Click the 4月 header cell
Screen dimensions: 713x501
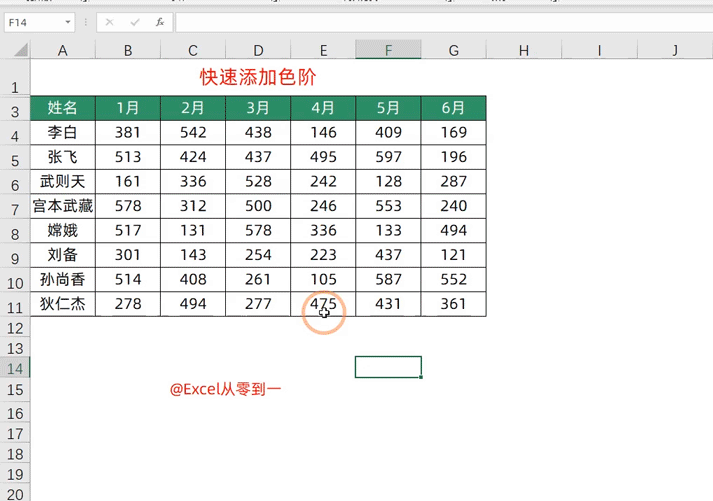point(323,108)
